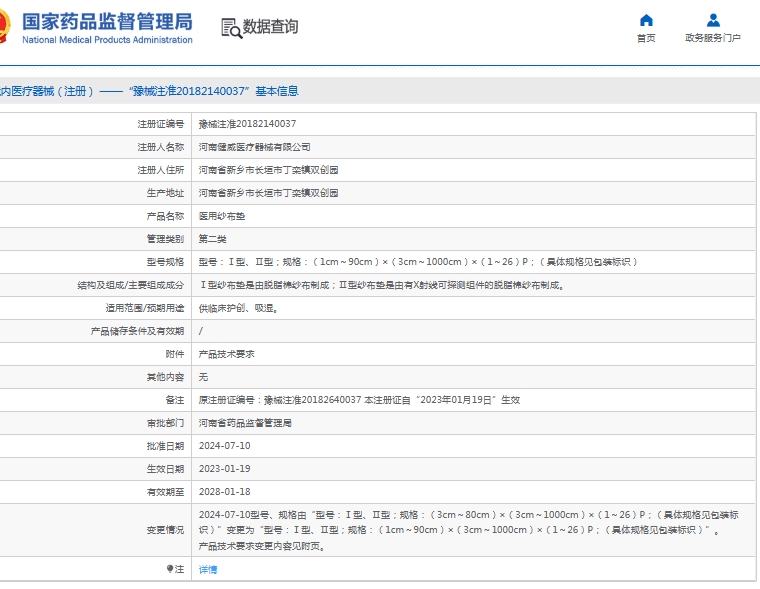Click the 附件 label
This screenshot has width=760, height=589.
click(174, 354)
